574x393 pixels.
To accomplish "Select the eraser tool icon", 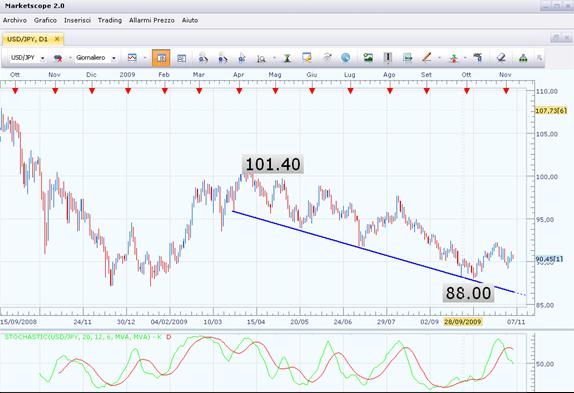I will (501, 57).
